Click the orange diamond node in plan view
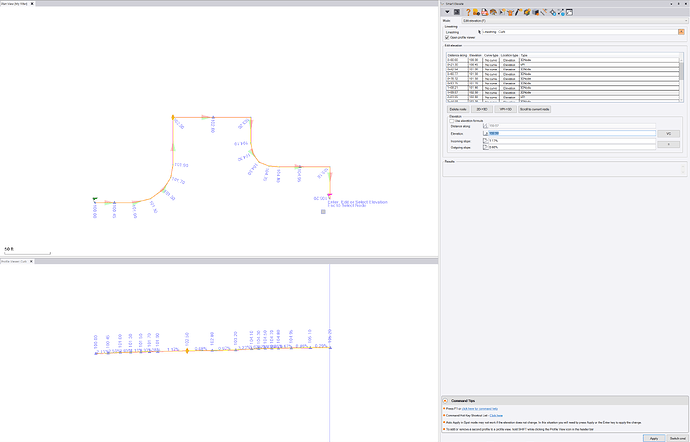 pyautogui.click(x=173, y=117)
